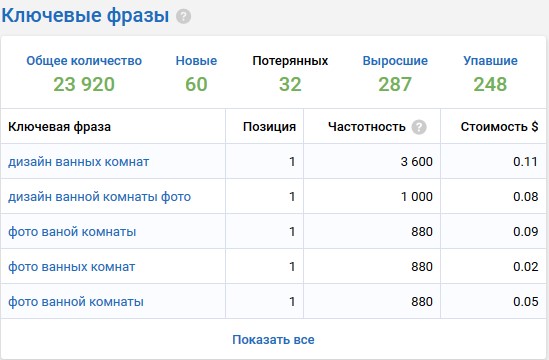The width and height of the screenshot is (549, 360).
Task: Click the total count value 23 920
Action: [x=84, y=84]
